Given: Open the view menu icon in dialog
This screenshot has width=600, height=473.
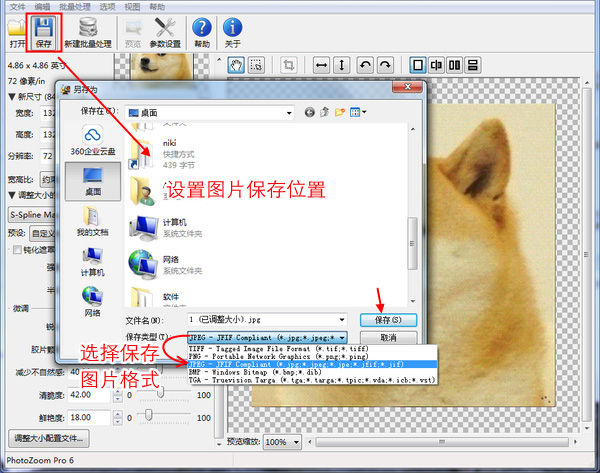Looking at the screenshot, I should tap(358, 112).
